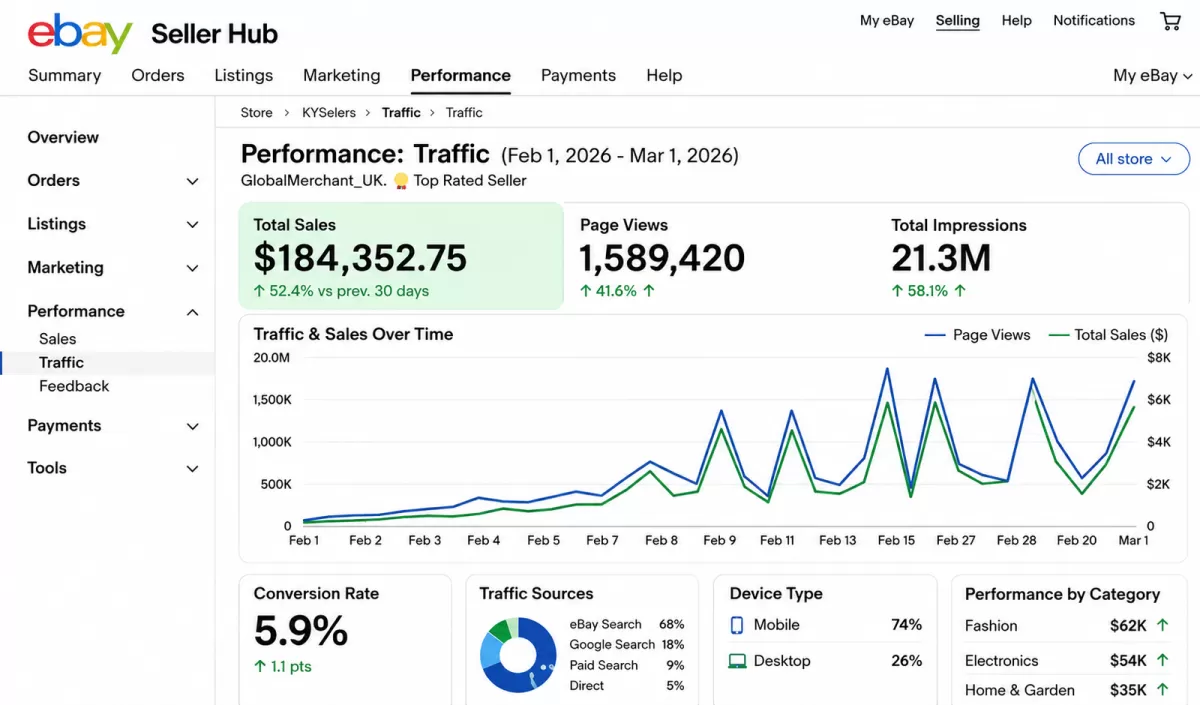Select the Total Sales summary card
Screen dimensions: 1200x705
[x=401, y=256]
